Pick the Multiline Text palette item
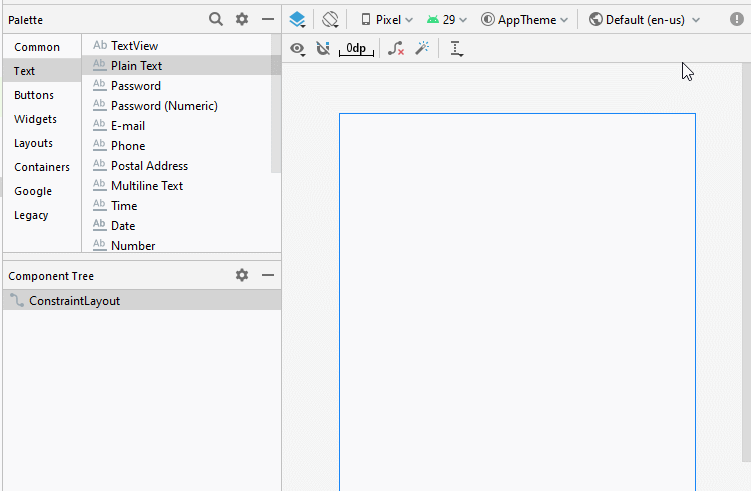This screenshot has height=491, width=751. pyautogui.click(x=176, y=185)
